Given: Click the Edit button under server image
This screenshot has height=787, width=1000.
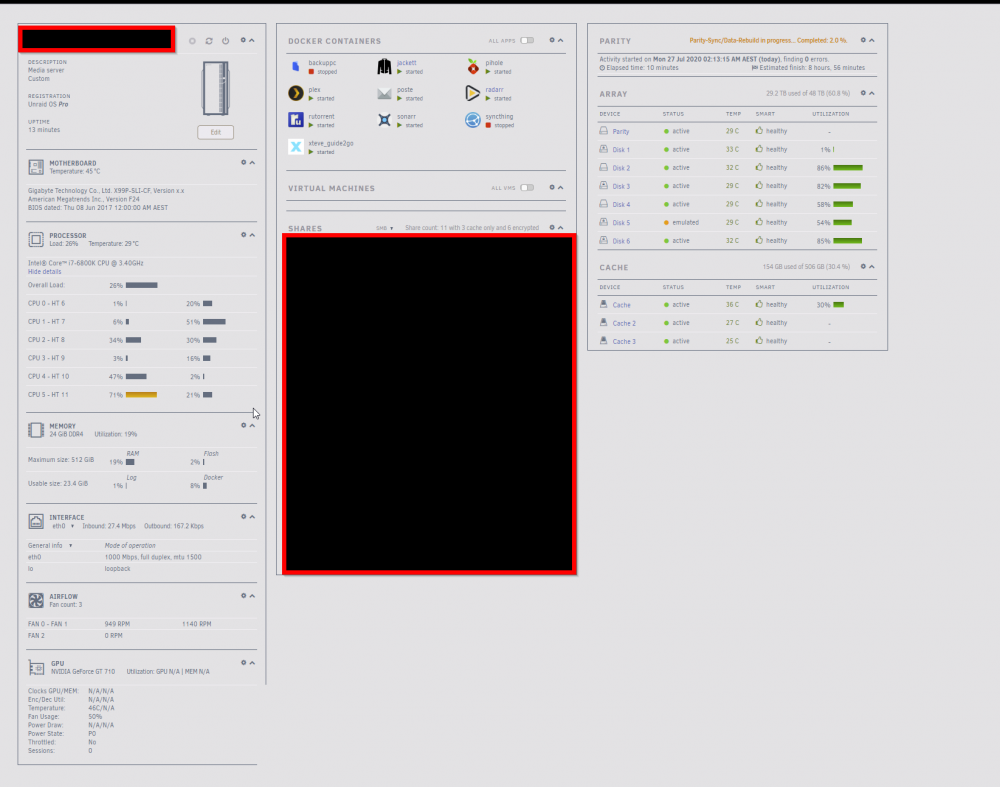Looking at the screenshot, I should pyautogui.click(x=216, y=132).
